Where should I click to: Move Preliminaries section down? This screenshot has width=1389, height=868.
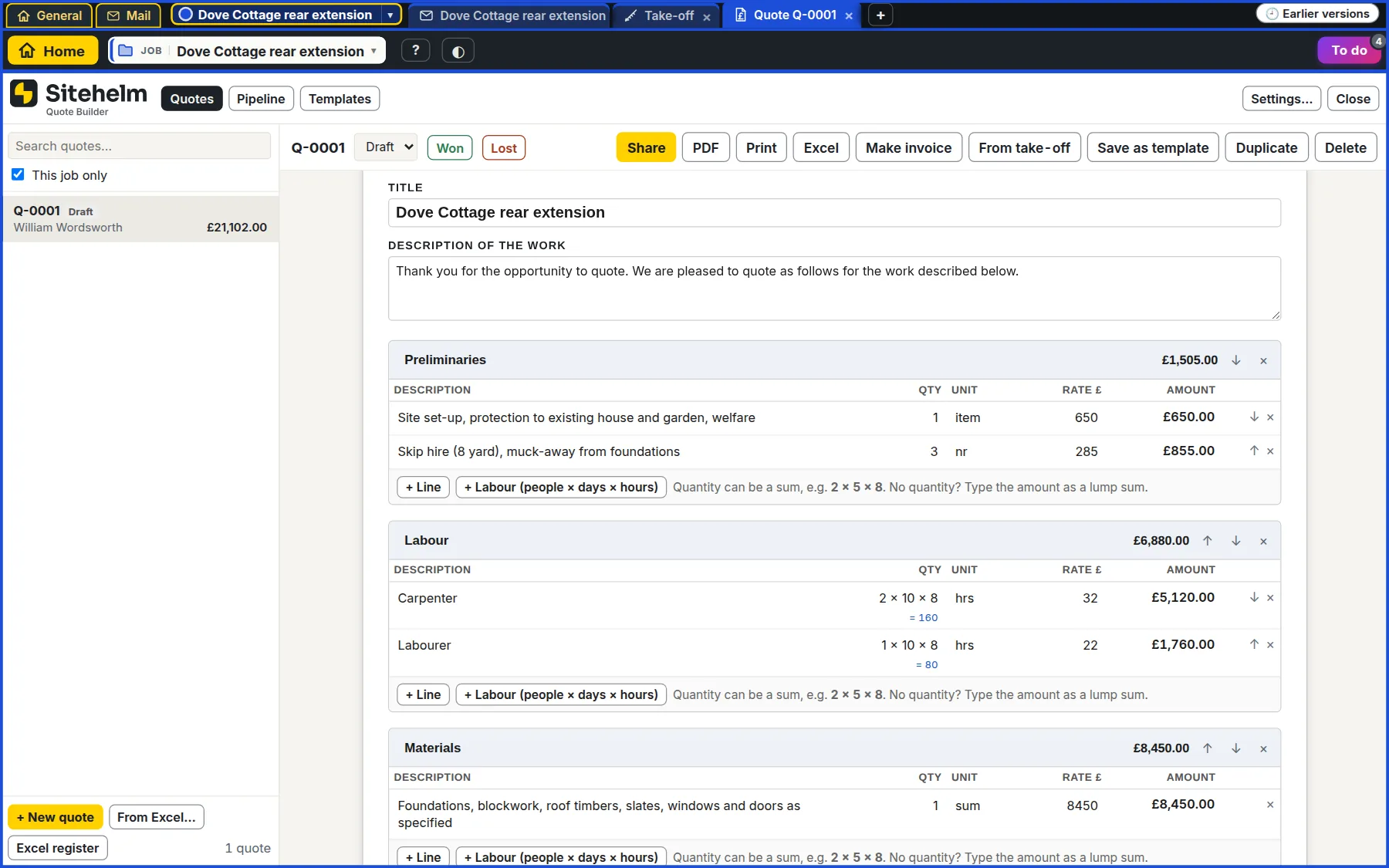pos(1236,360)
